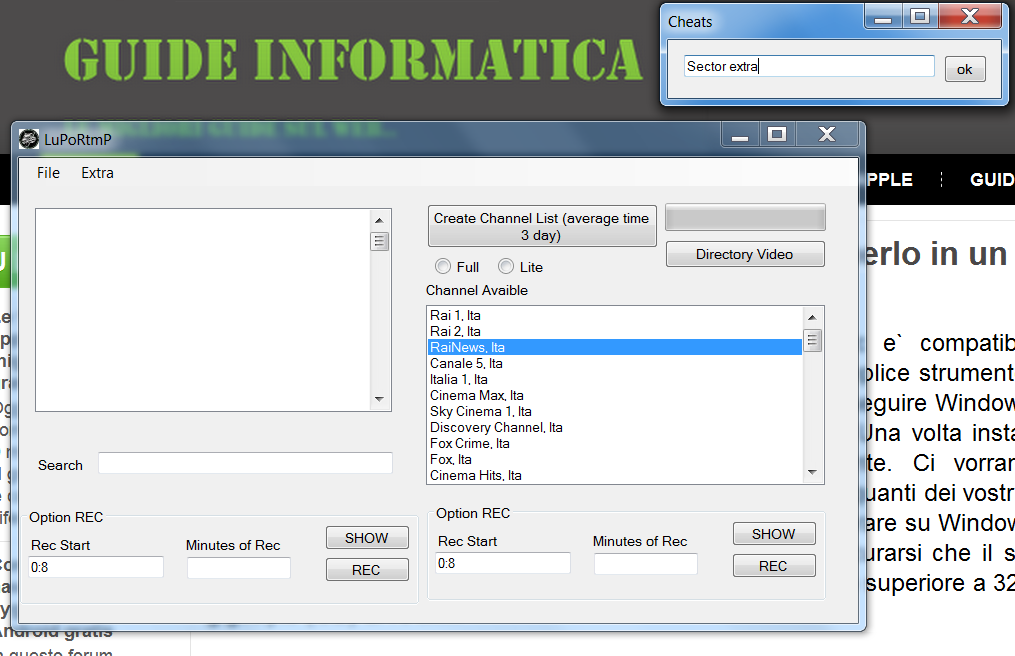The height and width of the screenshot is (656, 1015).
Task: Maximize the Cheats window
Action: click(920, 17)
